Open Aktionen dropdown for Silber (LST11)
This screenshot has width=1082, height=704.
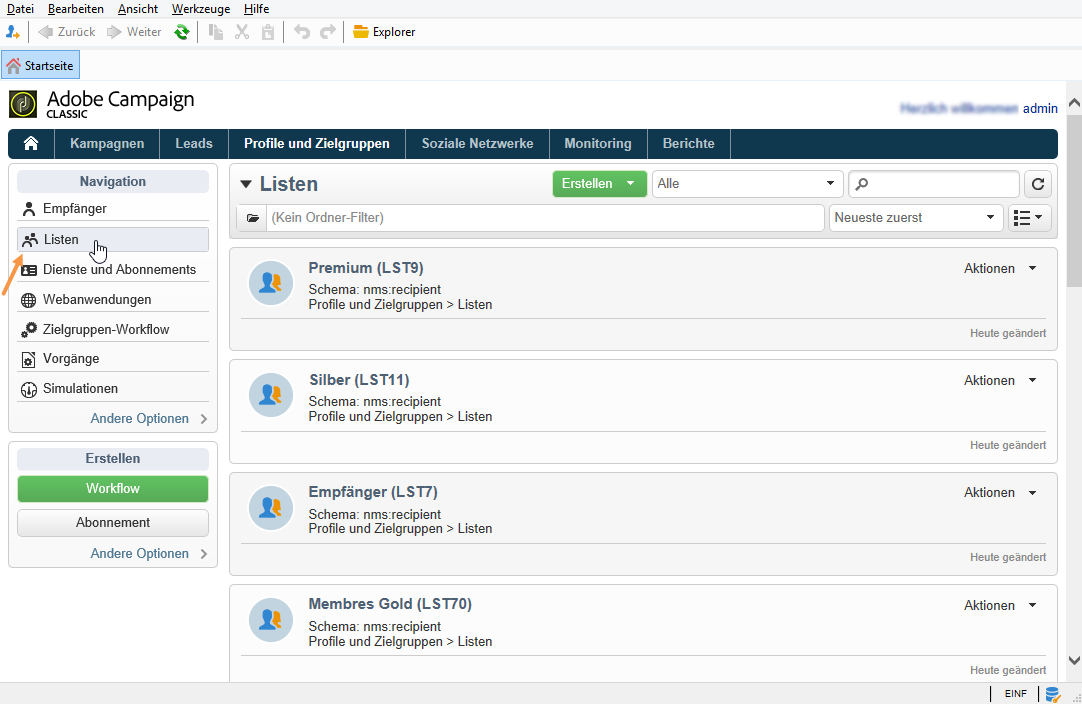(1000, 380)
